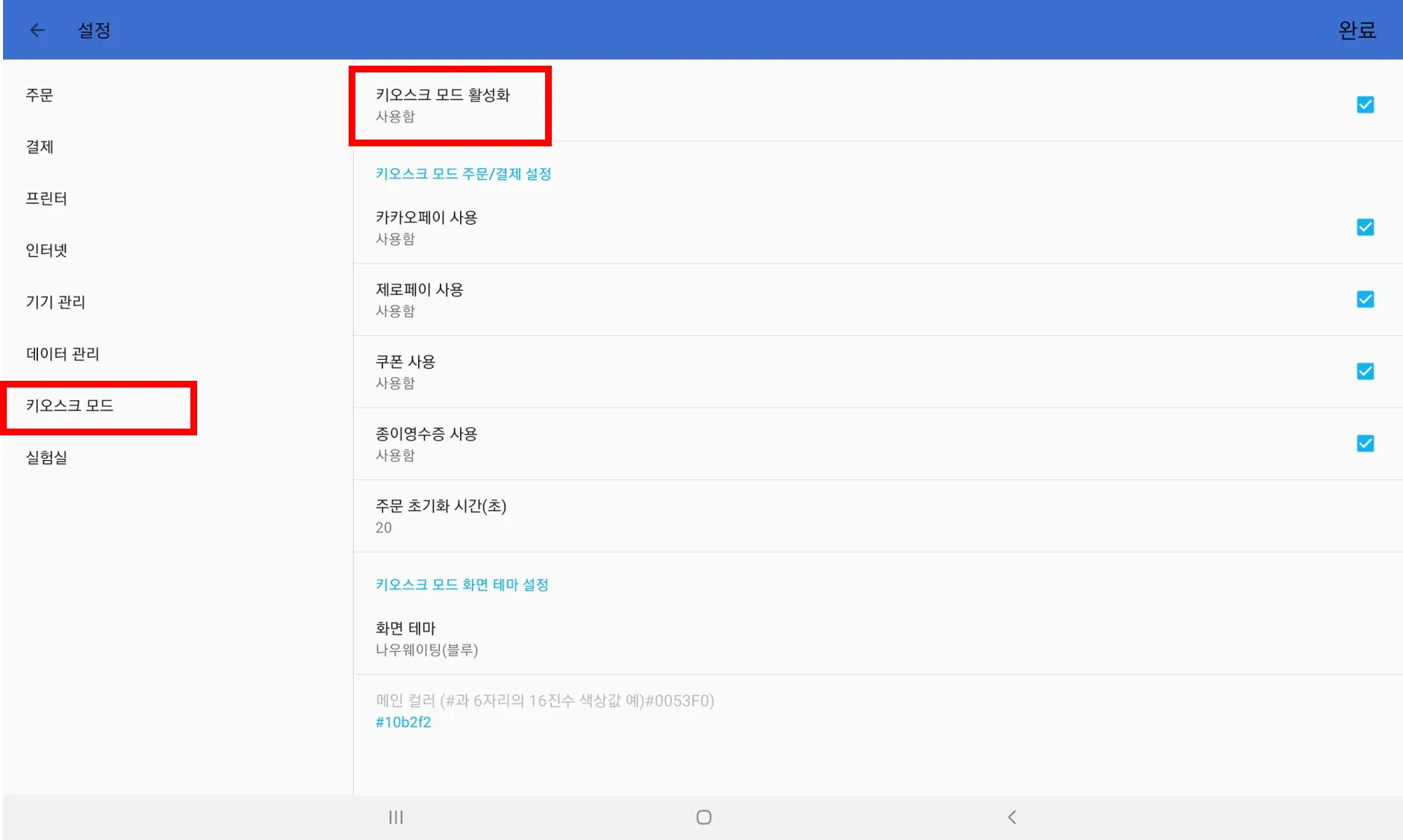Click the 카카오페이 사용 label
This screenshot has width=1403, height=840.
(x=426, y=217)
